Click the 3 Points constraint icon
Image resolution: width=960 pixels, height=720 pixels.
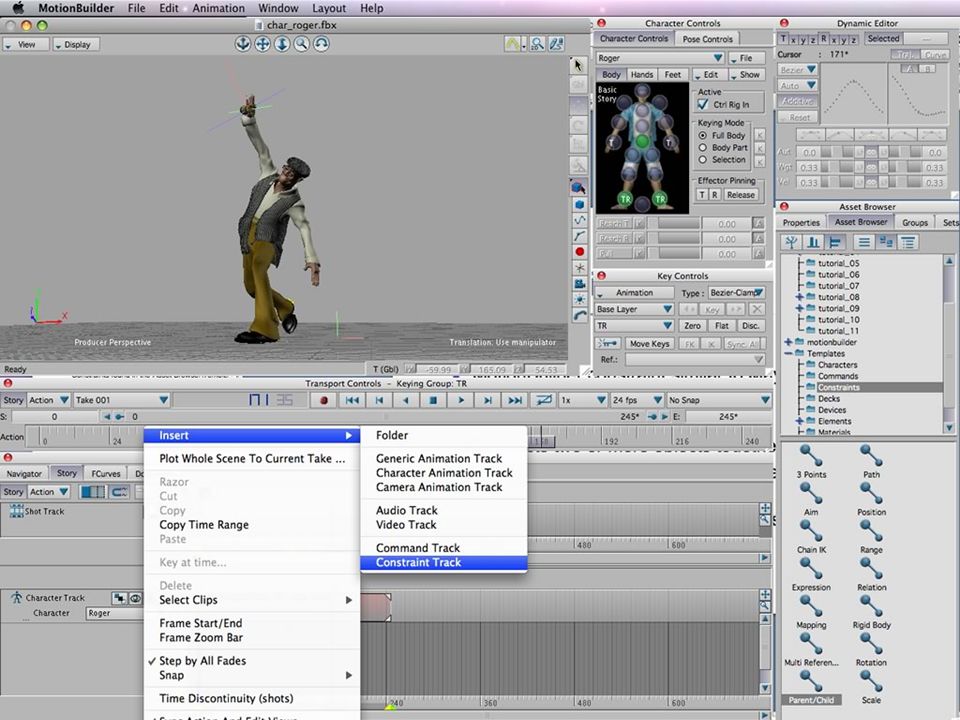coord(811,456)
